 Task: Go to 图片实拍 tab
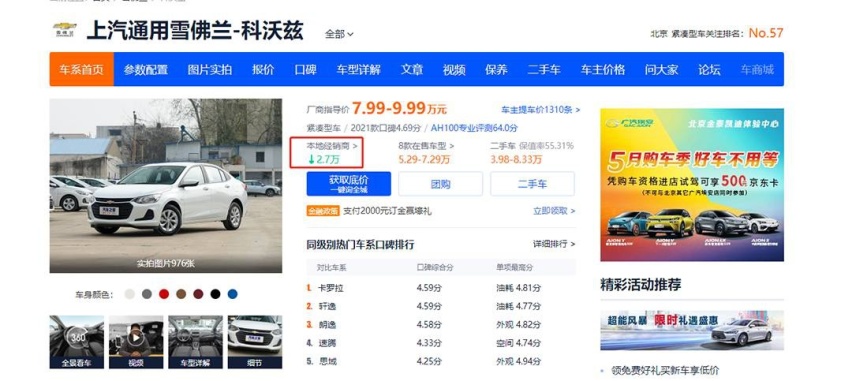pyautogui.click(x=210, y=70)
